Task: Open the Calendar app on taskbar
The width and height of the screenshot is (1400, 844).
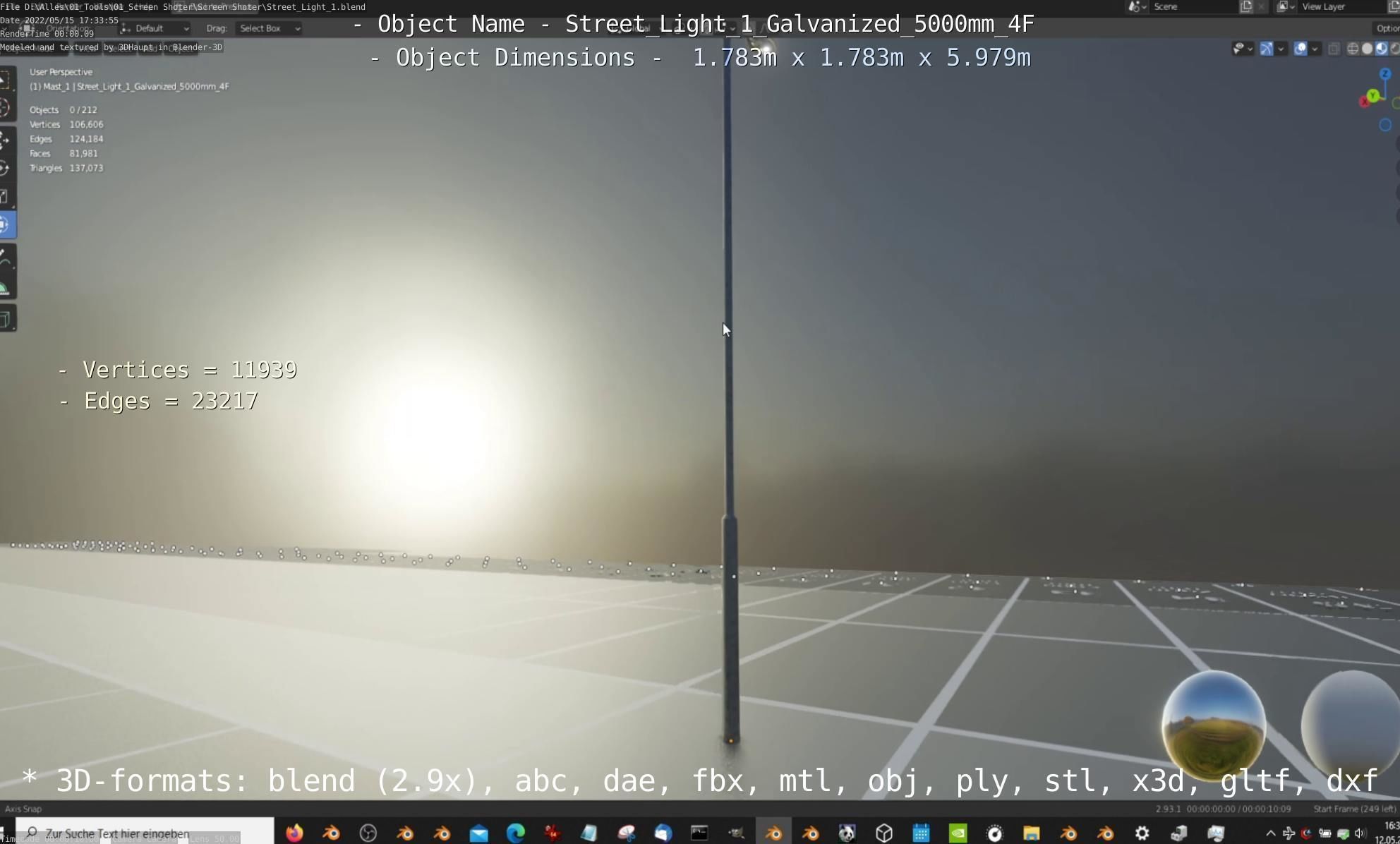Action: click(921, 833)
